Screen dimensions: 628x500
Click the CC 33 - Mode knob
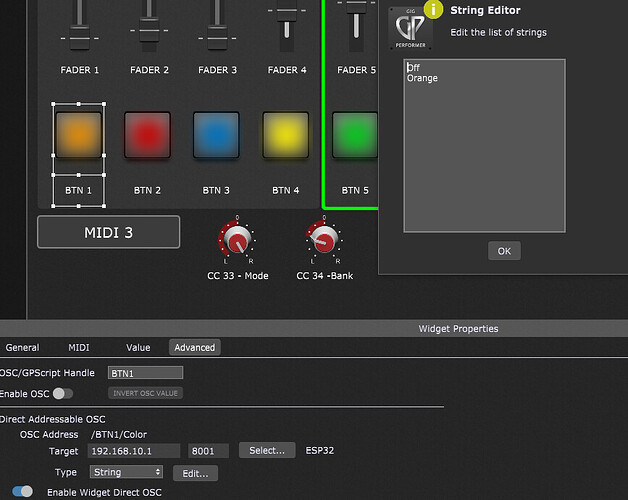(237, 240)
